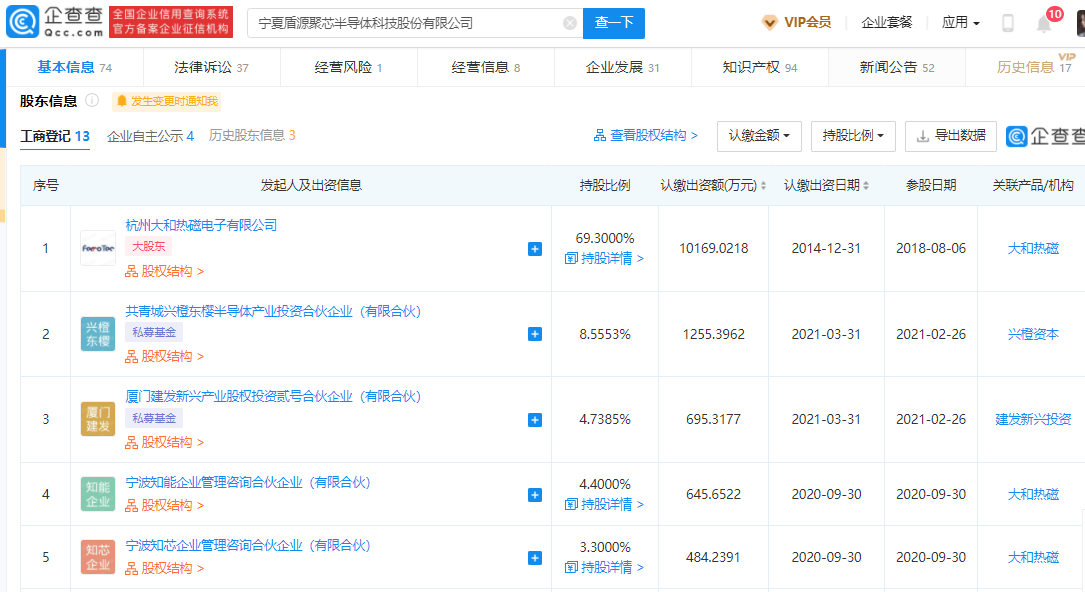Open the 应用 dropdown menu
1085x592 pixels.
[x=960, y=23]
